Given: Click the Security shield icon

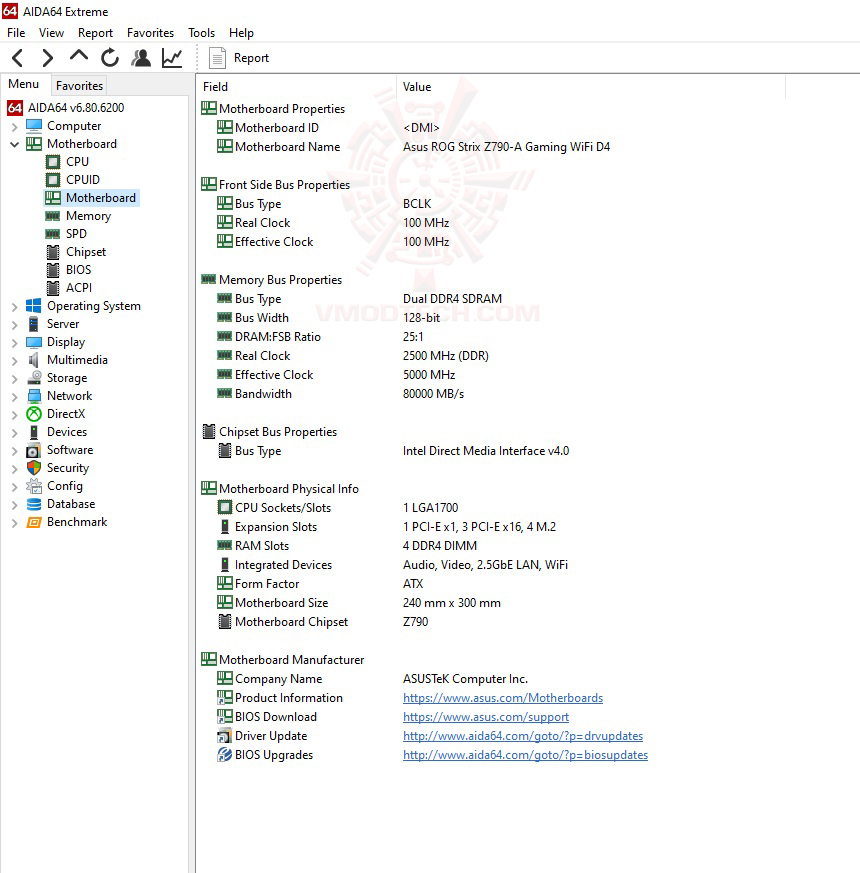Looking at the screenshot, I should tap(34, 468).
